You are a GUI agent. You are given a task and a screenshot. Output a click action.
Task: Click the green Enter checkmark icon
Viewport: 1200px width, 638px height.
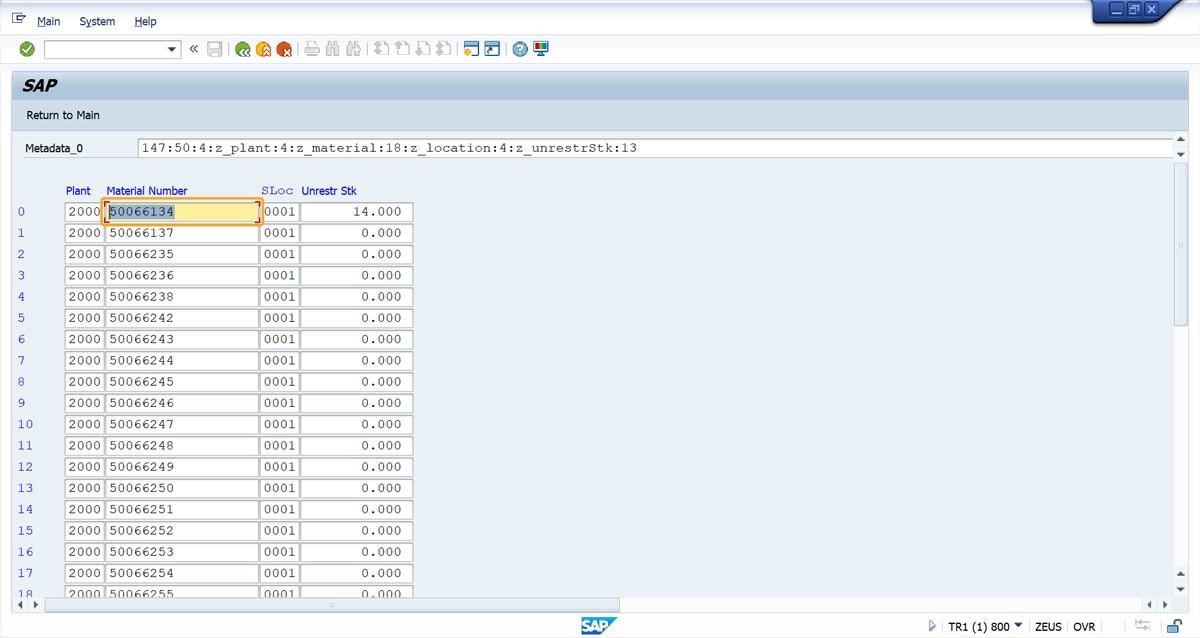(27, 49)
